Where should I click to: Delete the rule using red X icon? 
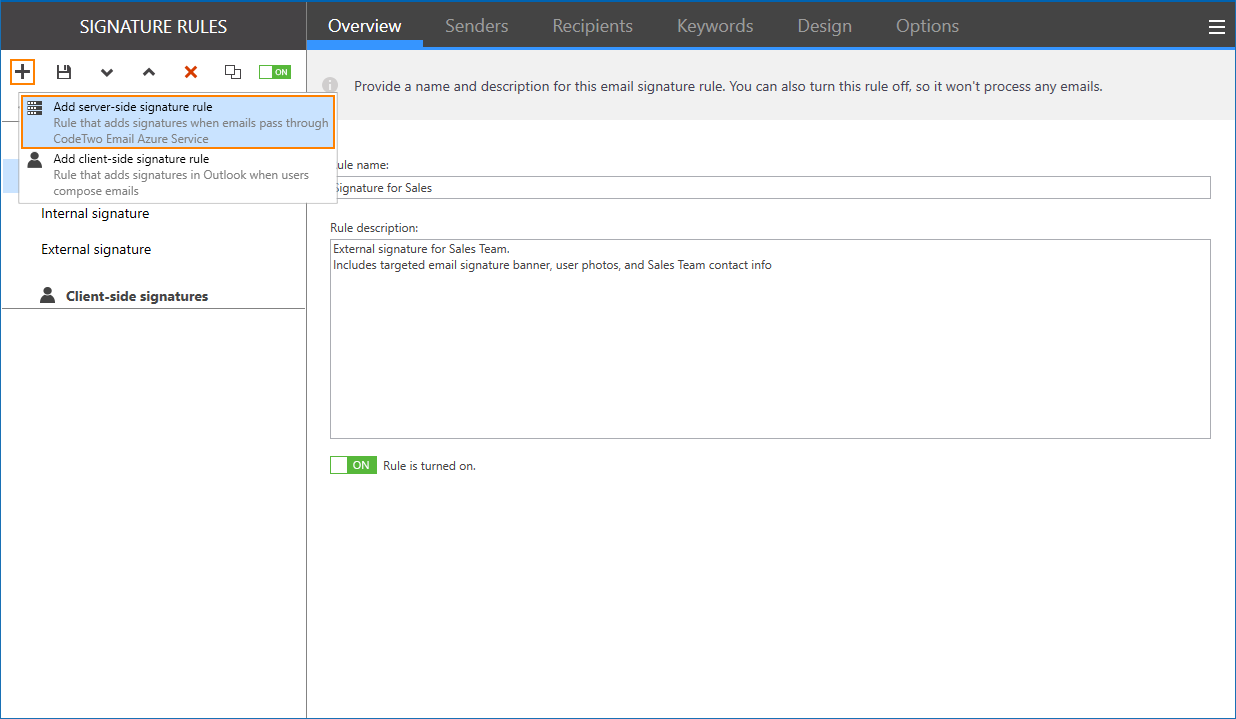click(190, 71)
